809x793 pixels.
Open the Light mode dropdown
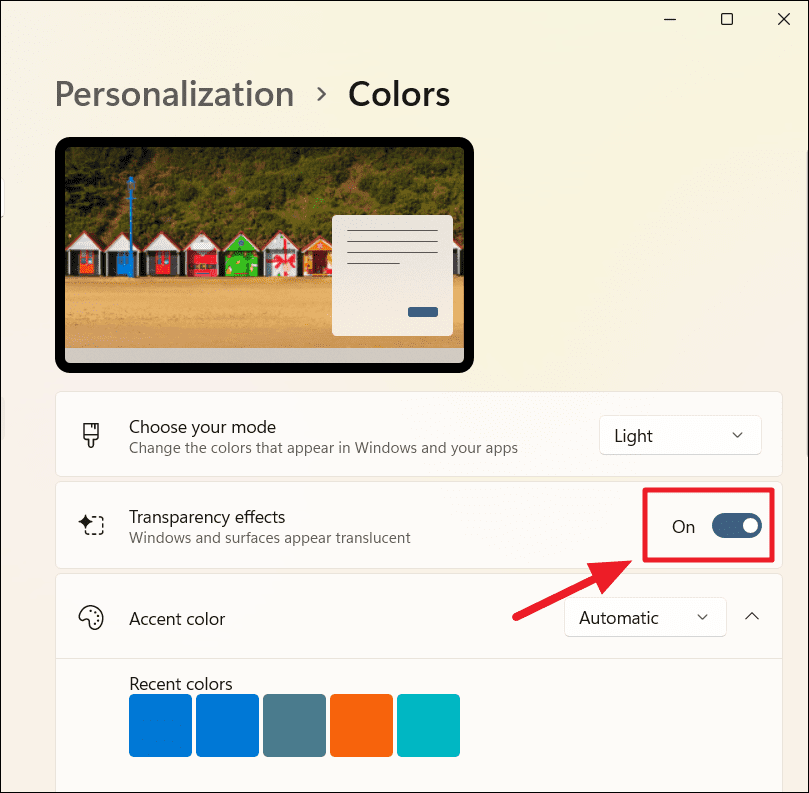coord(680,435)
